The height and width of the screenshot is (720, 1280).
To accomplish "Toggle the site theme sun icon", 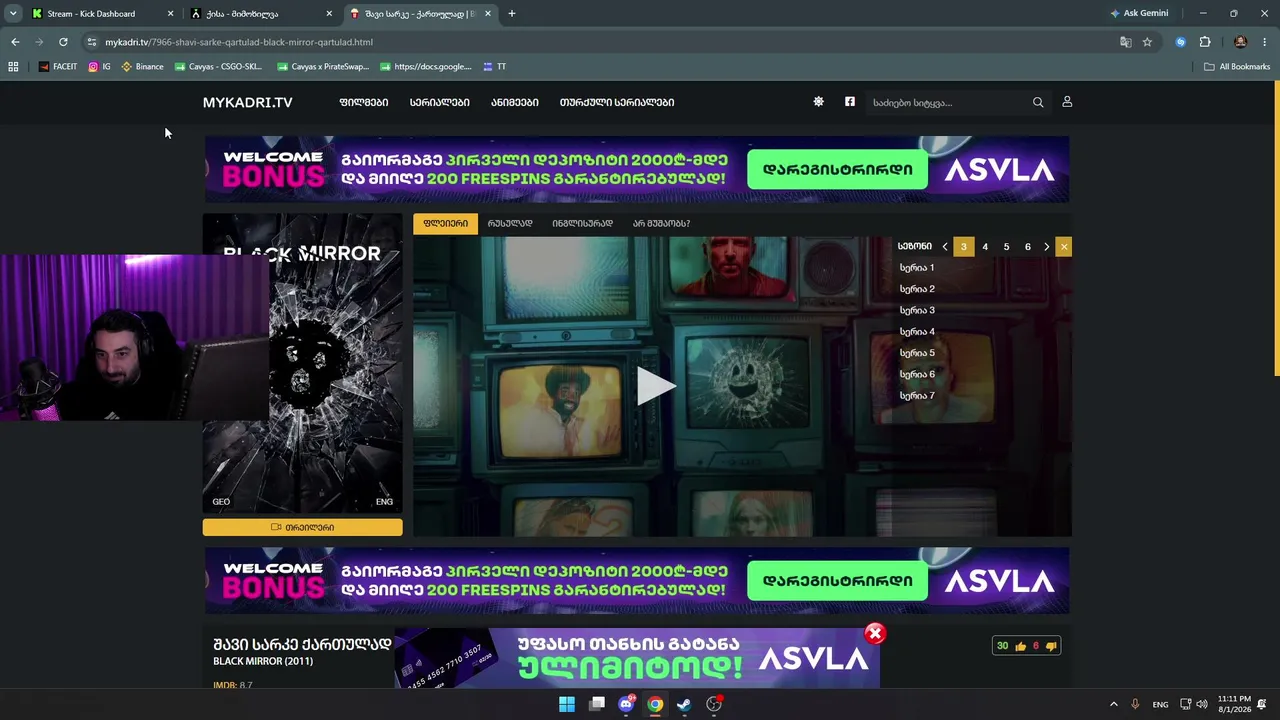I will click(818, 102).
